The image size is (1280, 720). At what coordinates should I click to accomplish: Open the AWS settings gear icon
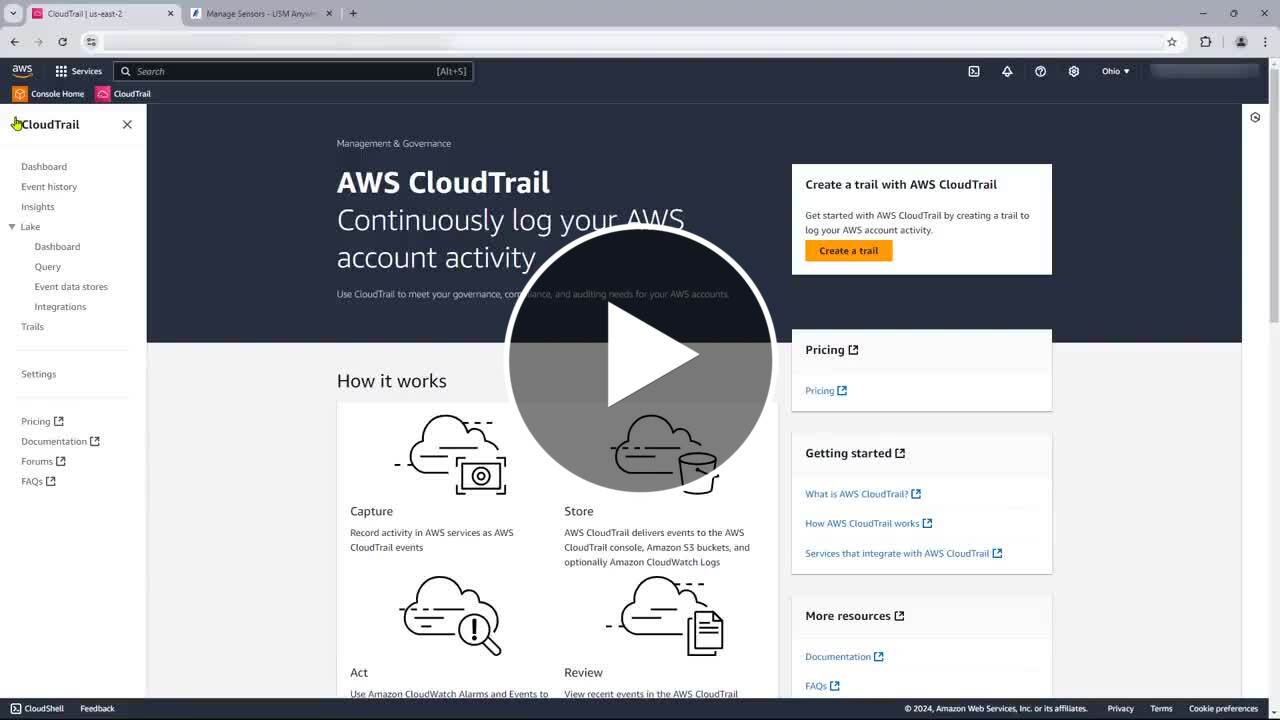1073,71
